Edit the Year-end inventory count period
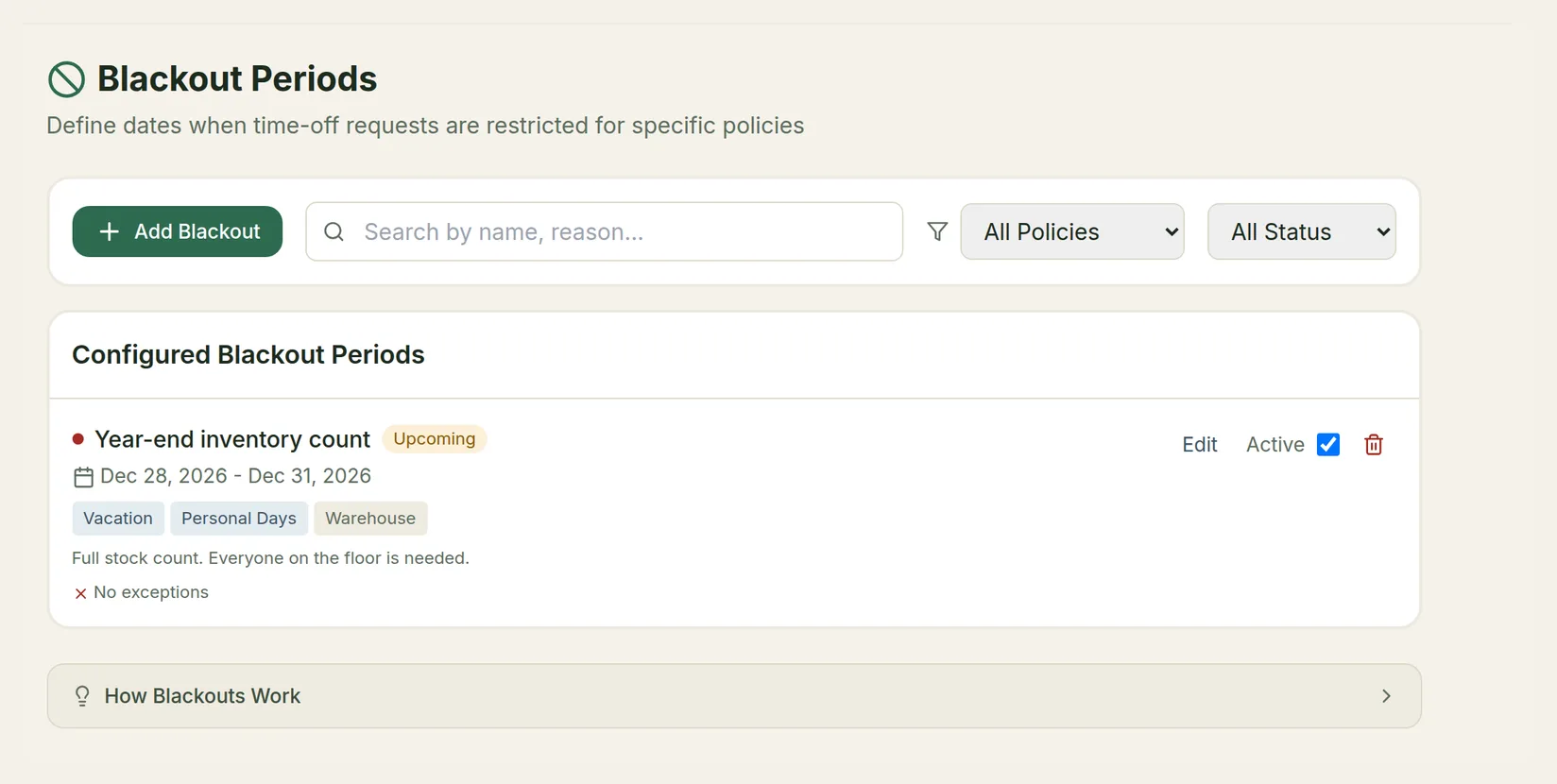 click(x=1200, y=445)
